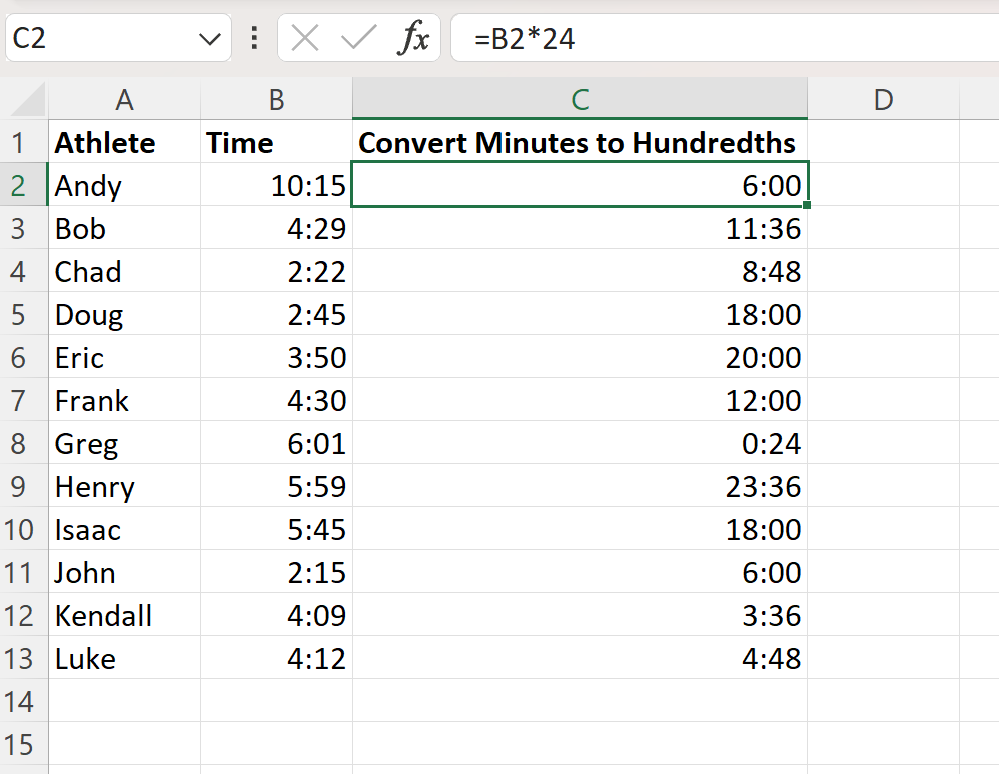
Task: Select the cell showing 23:36
Action: point(580,486)
